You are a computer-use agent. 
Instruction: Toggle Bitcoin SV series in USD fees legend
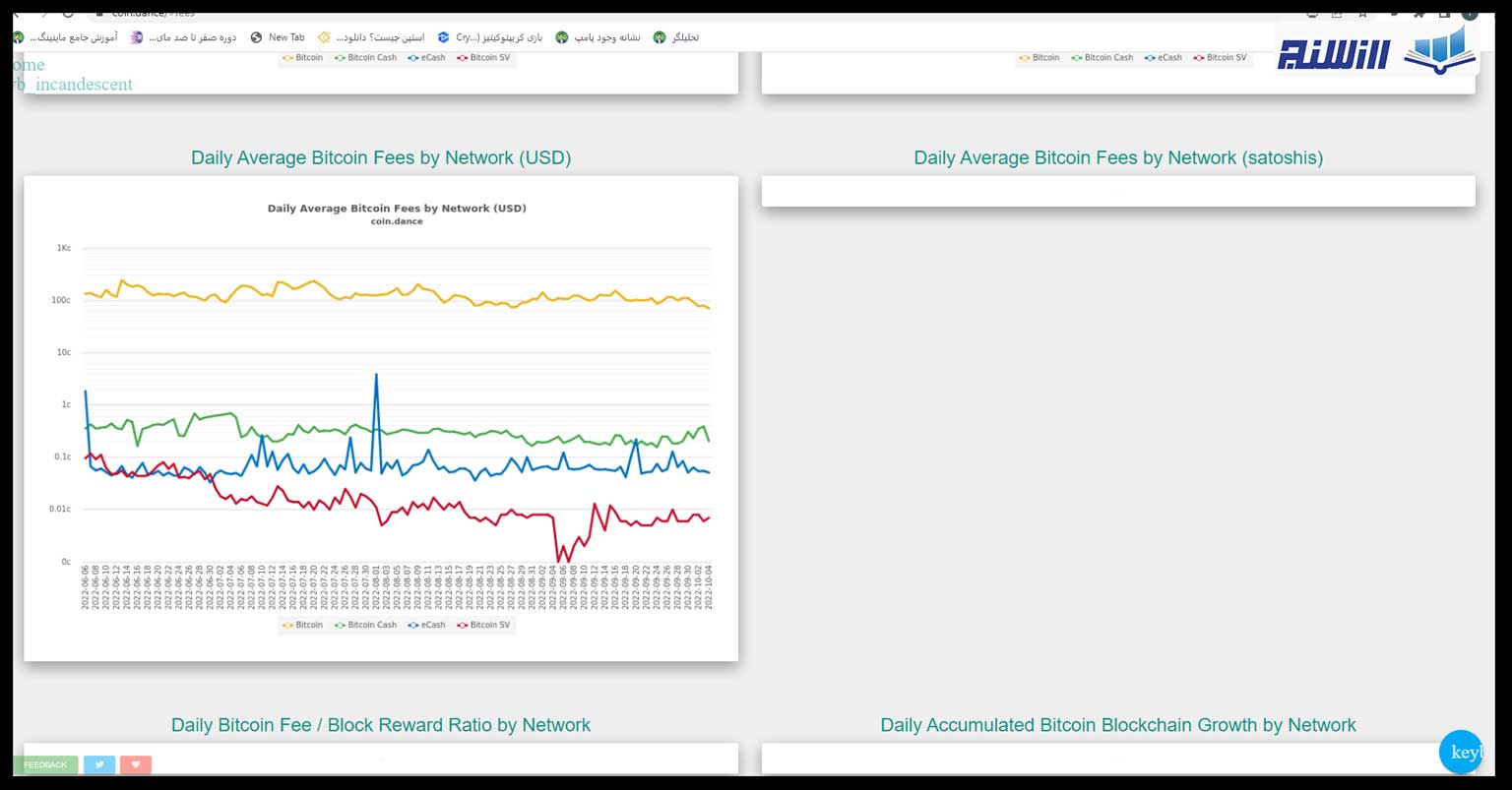(x=482, y=625)
